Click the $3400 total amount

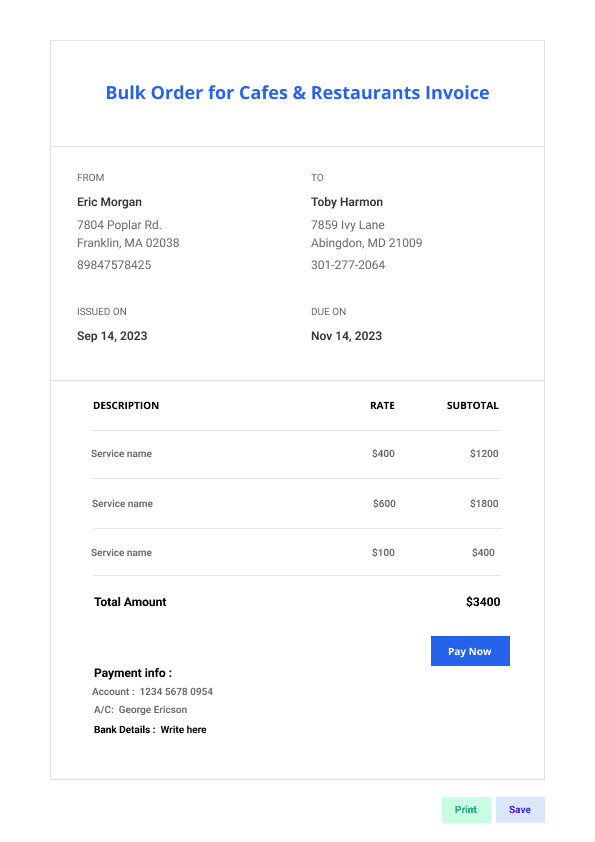pyautogui.click(x=483, y=602)
